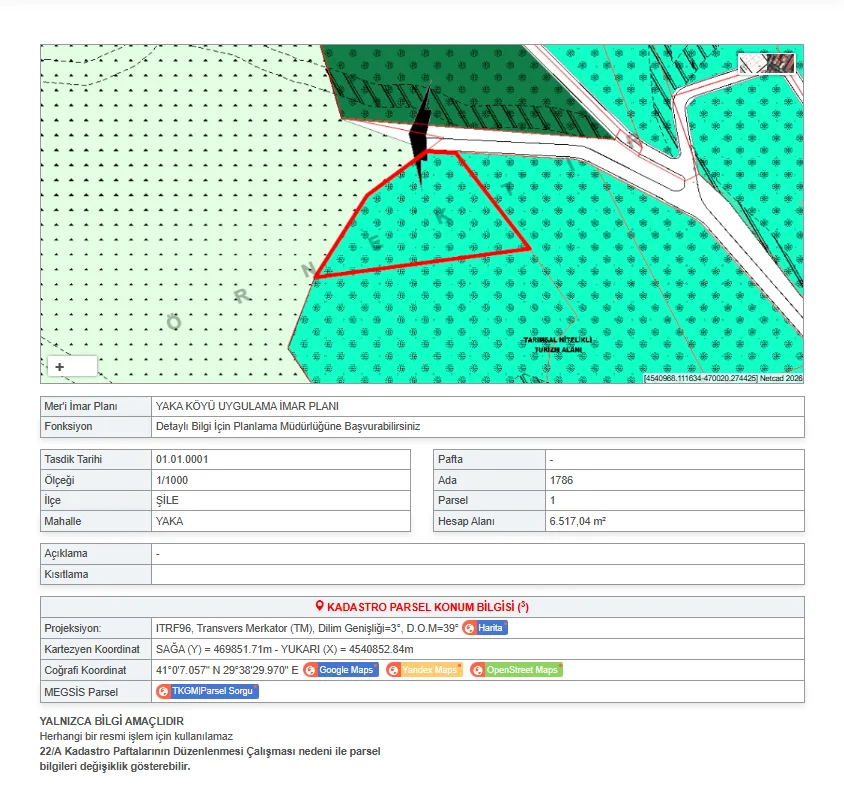Click the Netcad 2026 attribution text
This screenshot has height=786, width=844.
tap(780, 378)
